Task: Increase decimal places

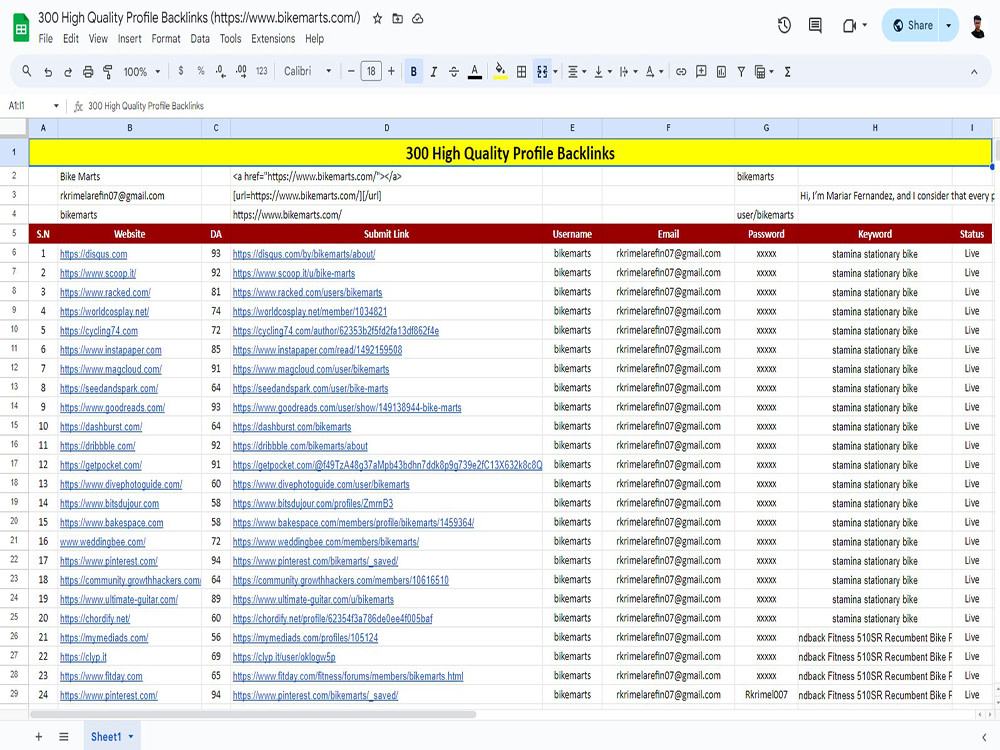Action: (x=241, y=71)
